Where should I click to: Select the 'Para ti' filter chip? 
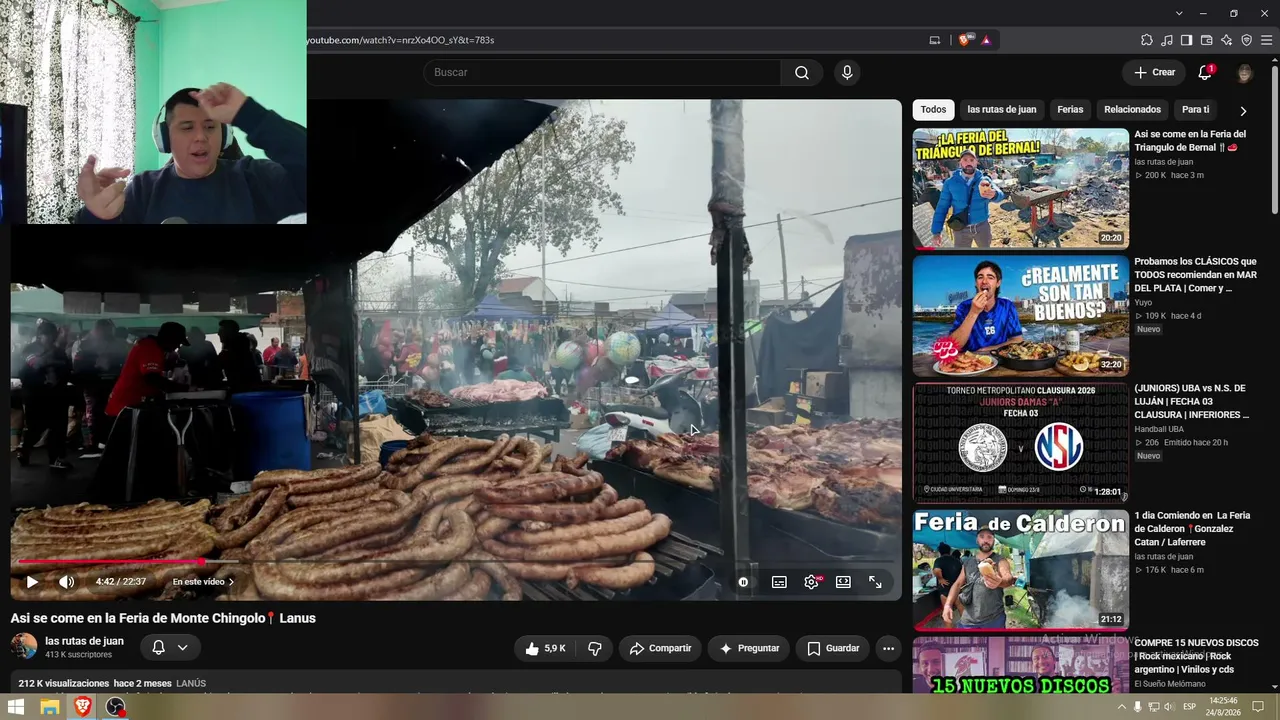click(x=1195, y=110)
